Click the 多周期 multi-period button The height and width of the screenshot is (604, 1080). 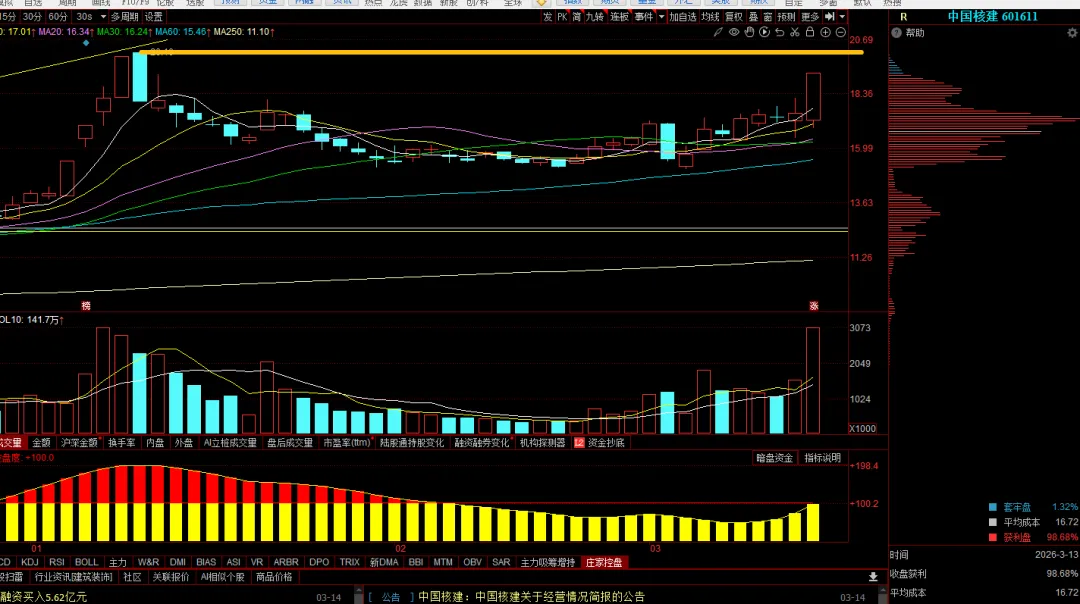125,17
